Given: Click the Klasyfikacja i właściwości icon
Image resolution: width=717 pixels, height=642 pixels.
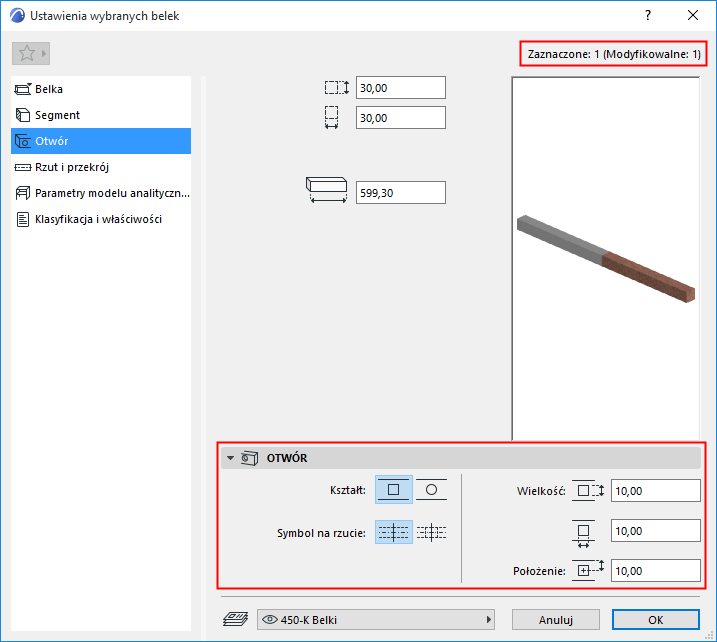Looking at the screenshot, I should (23, 219).
